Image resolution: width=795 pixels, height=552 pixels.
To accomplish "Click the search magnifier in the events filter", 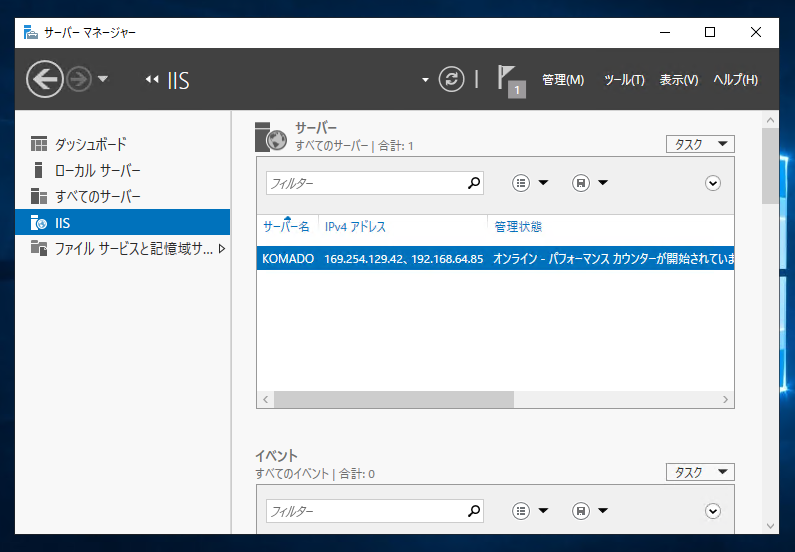I will coord(474,511).
